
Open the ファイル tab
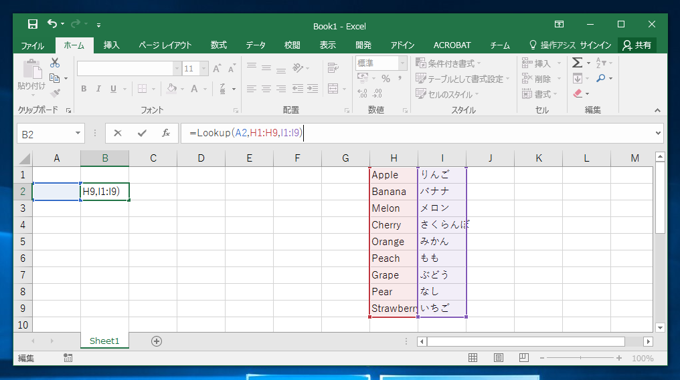click(33, 45)
